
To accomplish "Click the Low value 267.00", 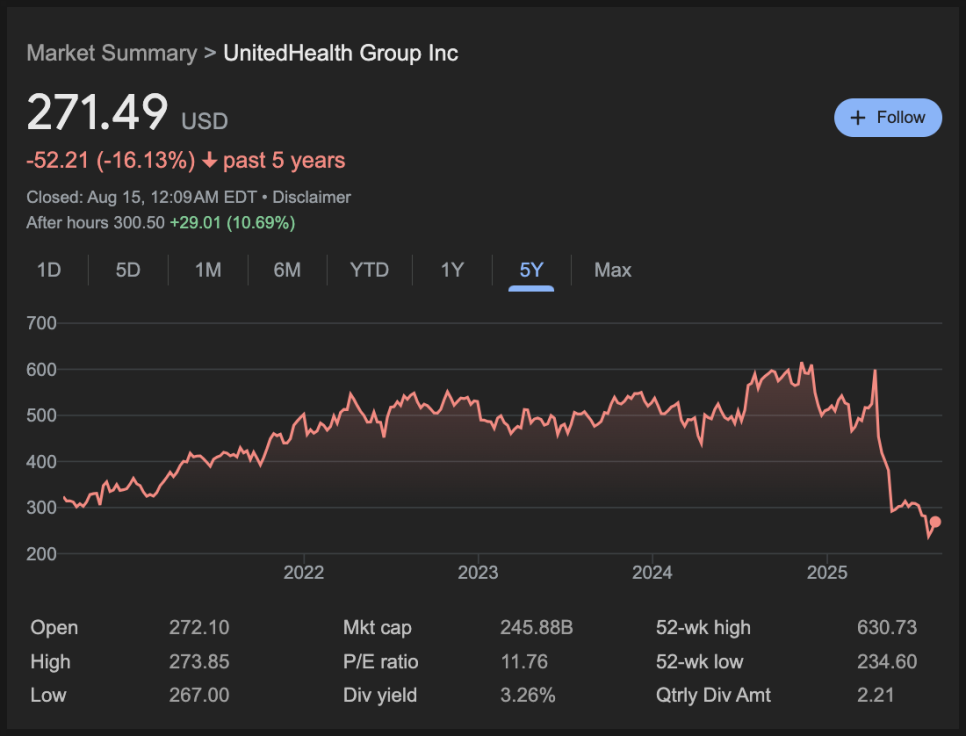I will tap(199, 695).
